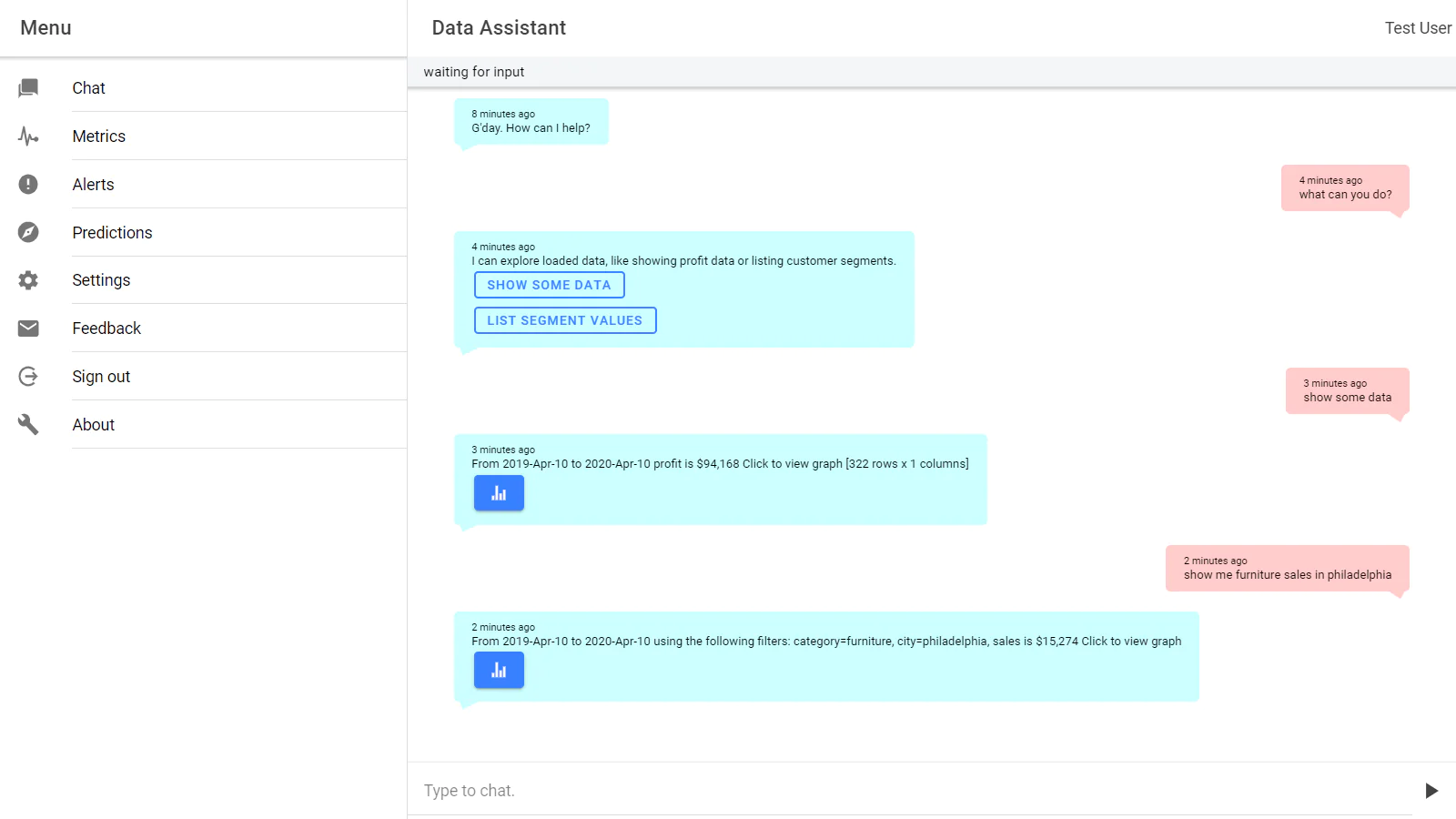This screenshot has height=819, width=1456.
Task: Select the Chat icon in sidebar
Action: [28, 87]
